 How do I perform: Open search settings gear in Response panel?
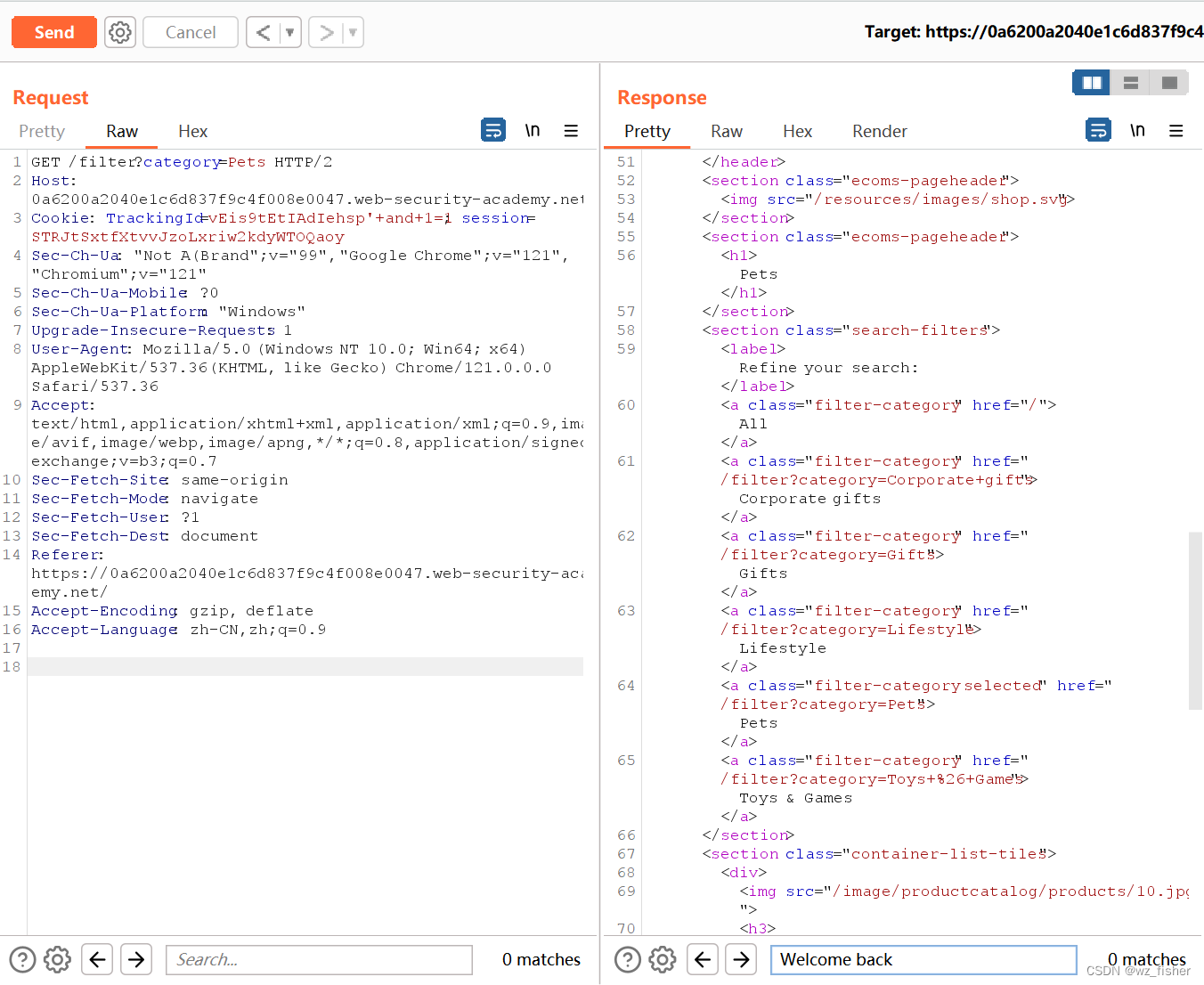[662, 959]
